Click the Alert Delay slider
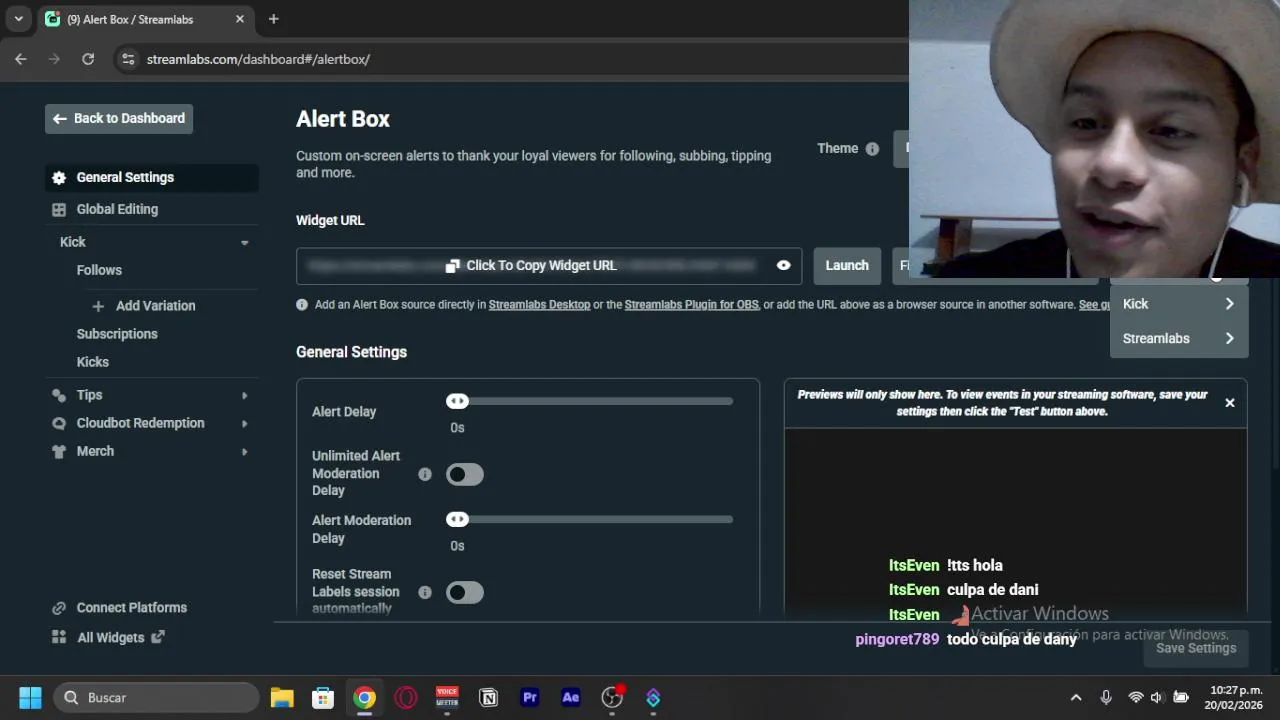The image size is (1280, 720). tap(590, 401)
